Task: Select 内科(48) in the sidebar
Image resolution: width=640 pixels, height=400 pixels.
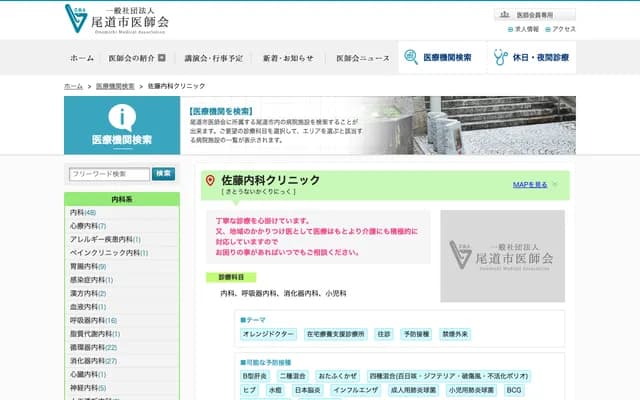Action: [83, 212]
